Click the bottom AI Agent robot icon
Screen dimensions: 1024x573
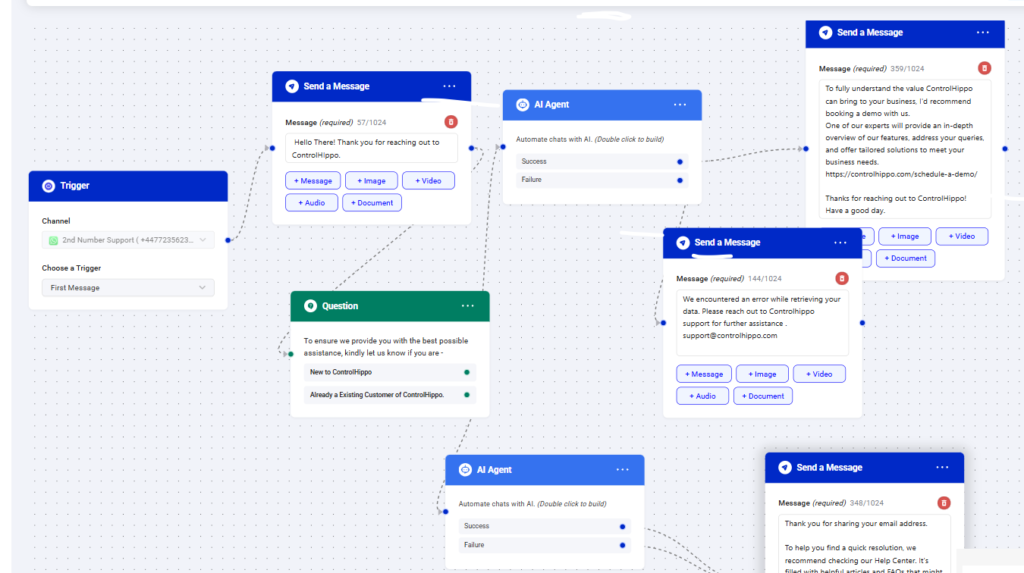(x=465, y=470)
